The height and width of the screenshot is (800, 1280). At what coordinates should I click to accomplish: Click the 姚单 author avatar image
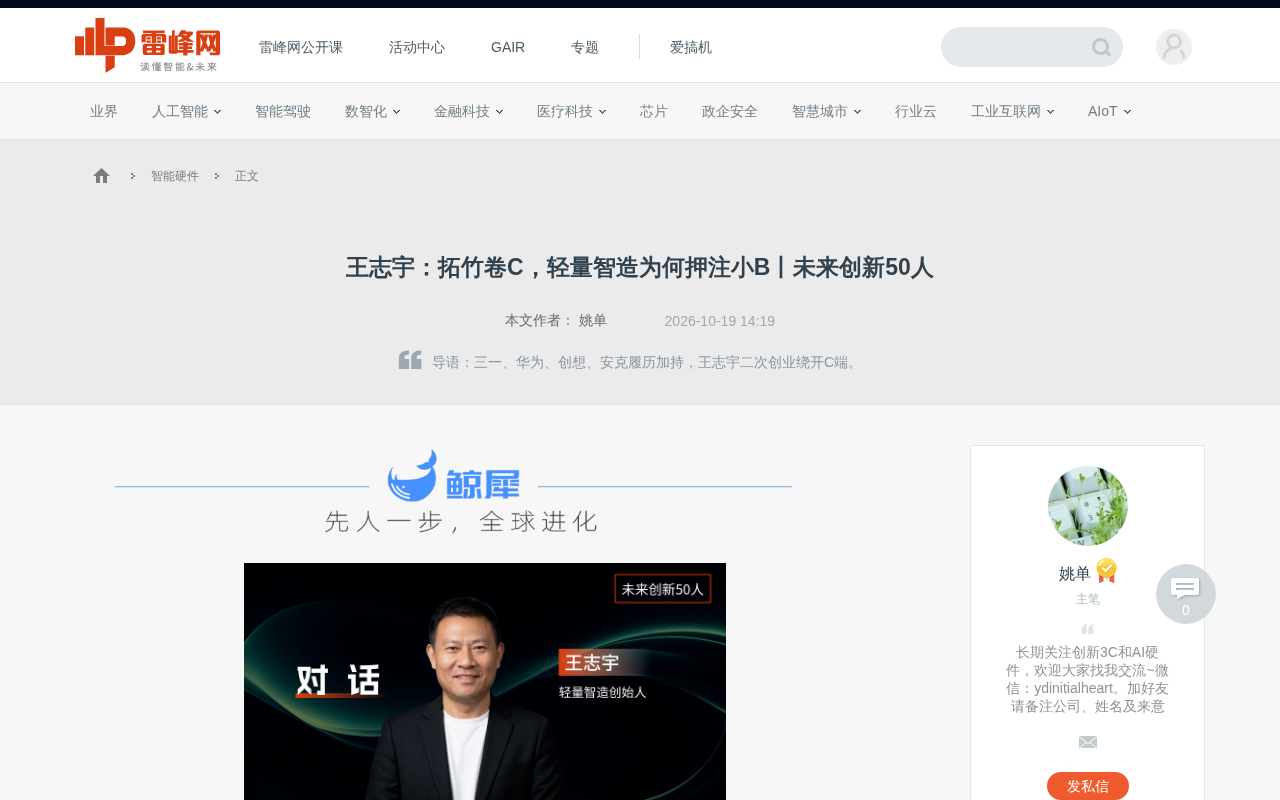click(x=1088, y=506)
